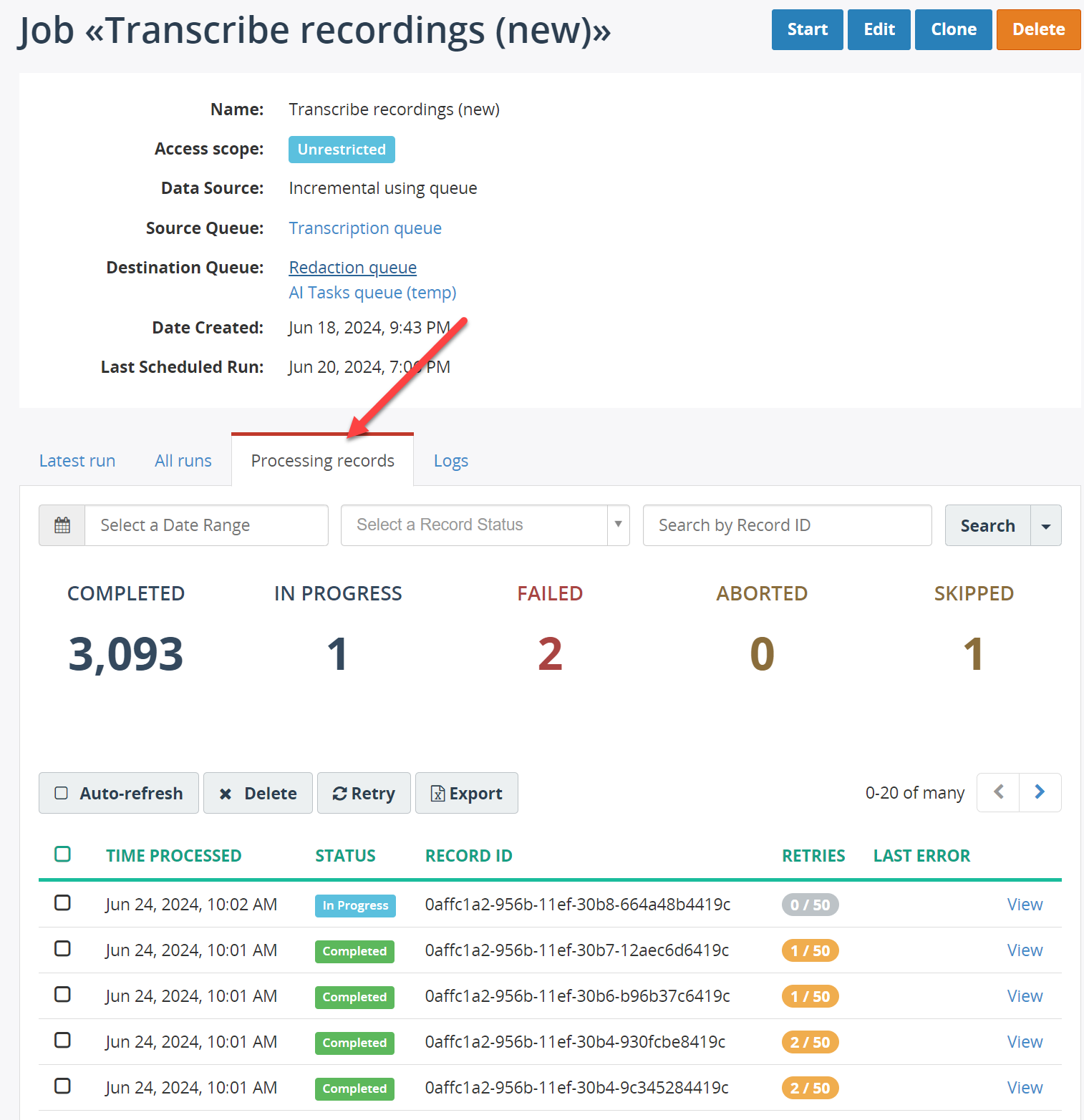Screen dimensions: 1084x1120
Task: Click the Search button
Action: pos(988,525)
